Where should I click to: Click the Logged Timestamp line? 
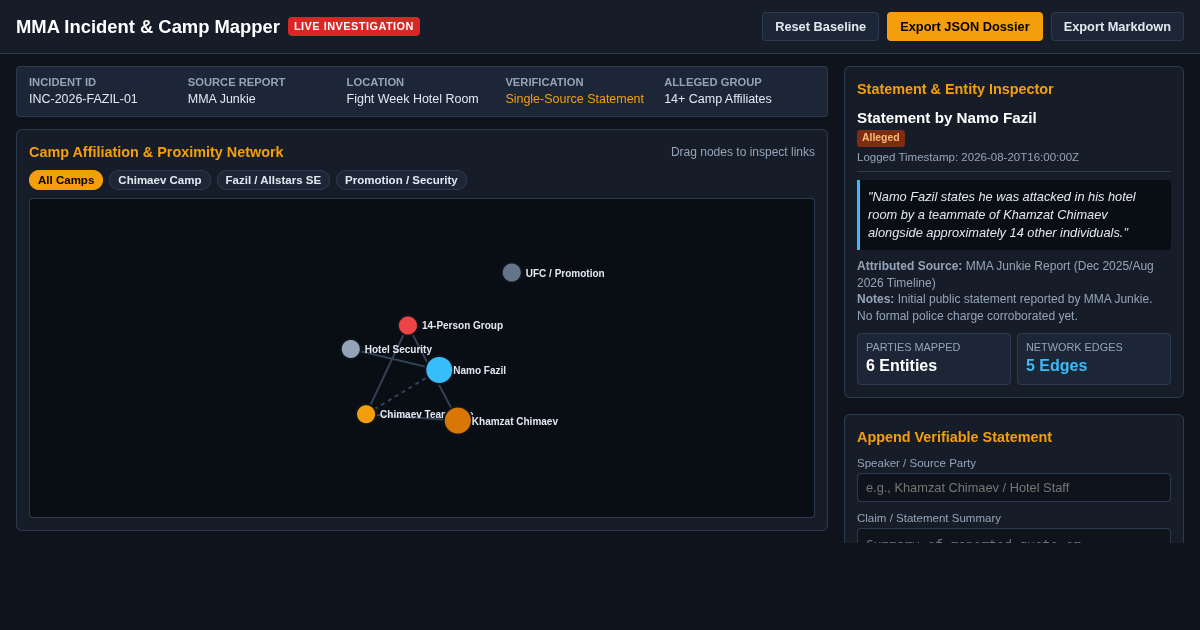(x=968, y=157)
